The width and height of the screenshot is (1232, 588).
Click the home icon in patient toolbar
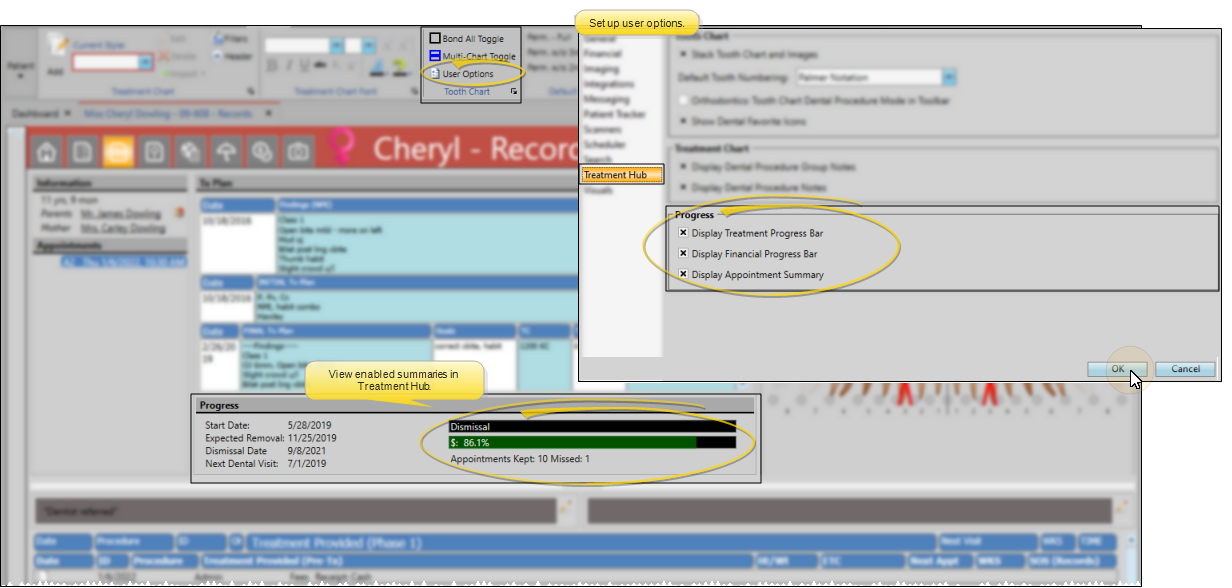[46, 151]
